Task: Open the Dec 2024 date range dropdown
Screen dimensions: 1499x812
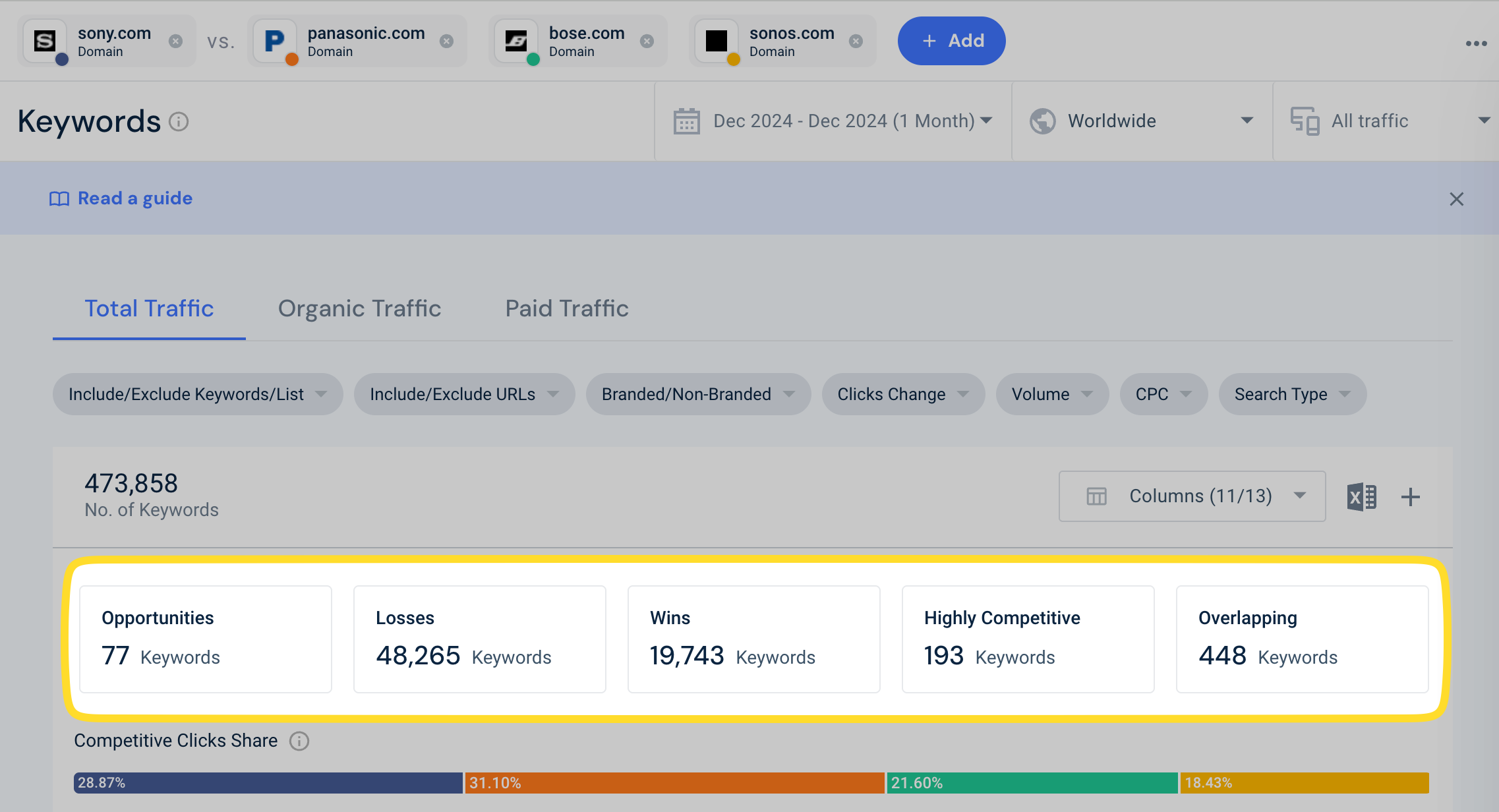Action: [833, 121]
